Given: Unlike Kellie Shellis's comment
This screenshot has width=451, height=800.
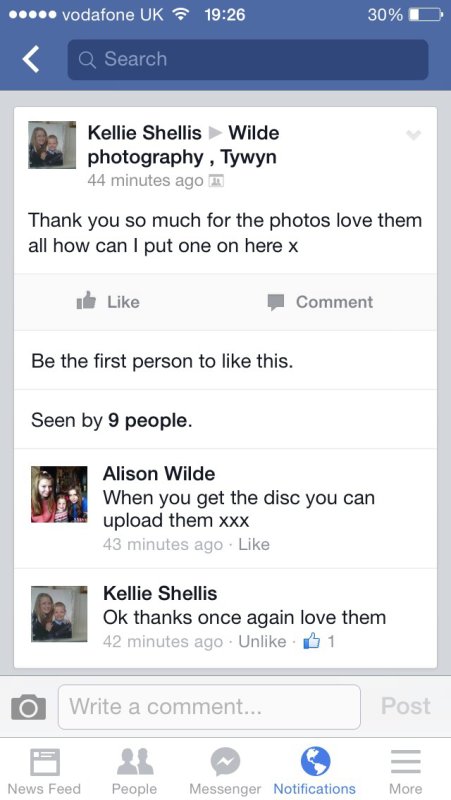Looking at the screenshot, I should tap(262, 641).
